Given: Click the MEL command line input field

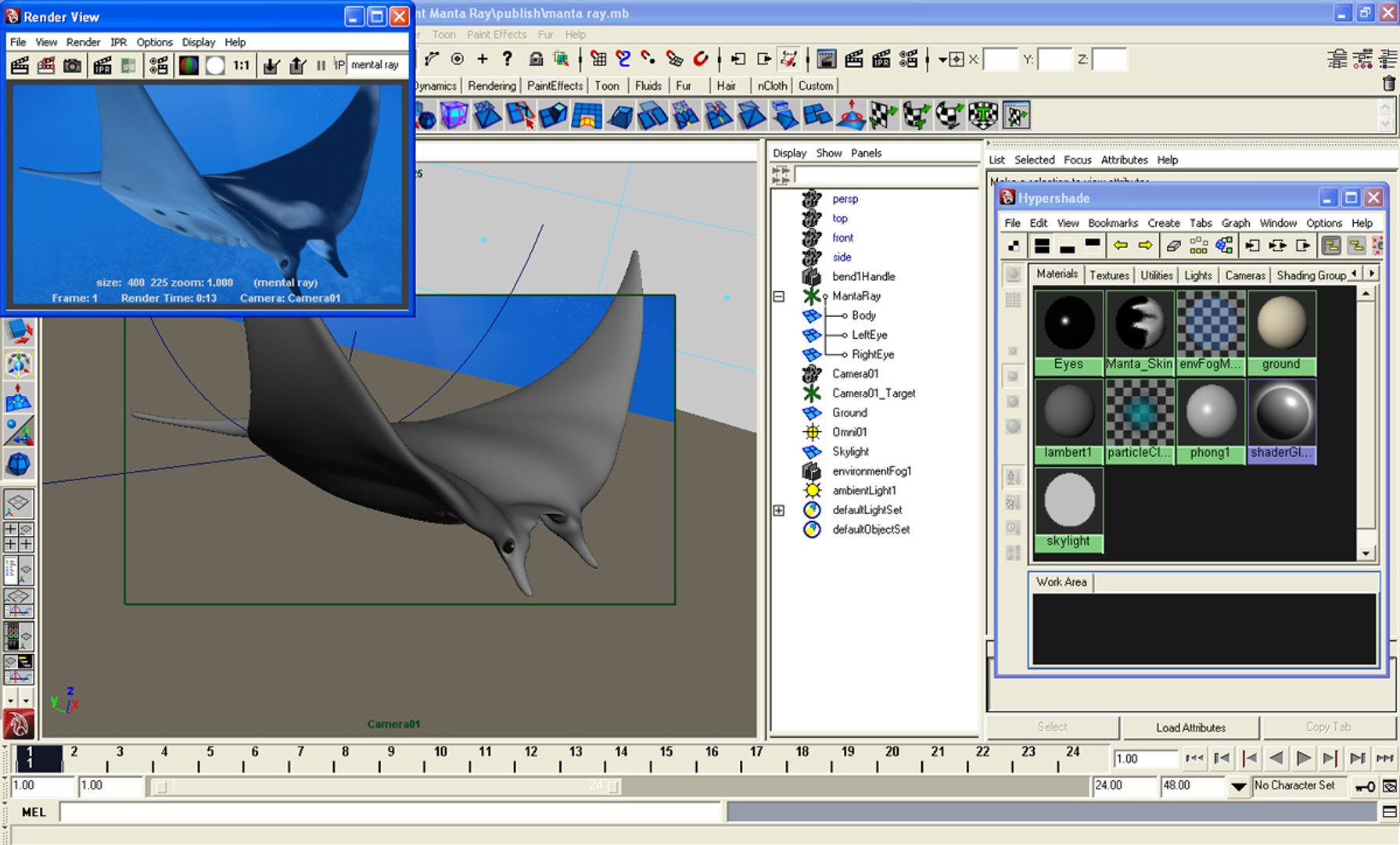Looking at the screenshot, I should point(391,812).
